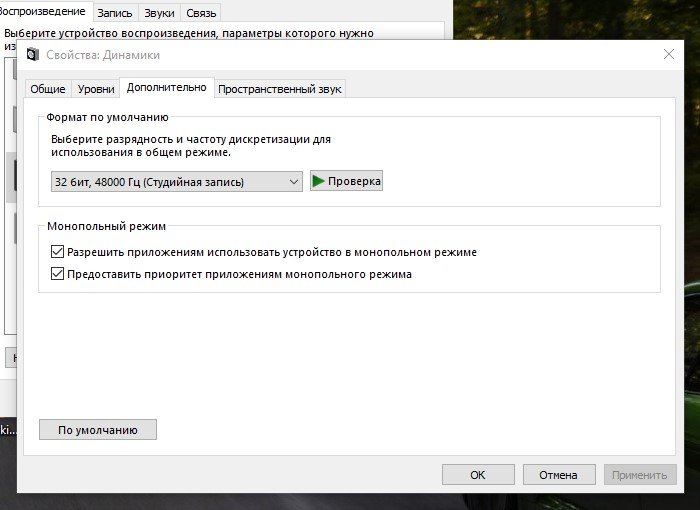Switch to Запись tab in the Sound window

pyautogui.click(x=115, y=13)
